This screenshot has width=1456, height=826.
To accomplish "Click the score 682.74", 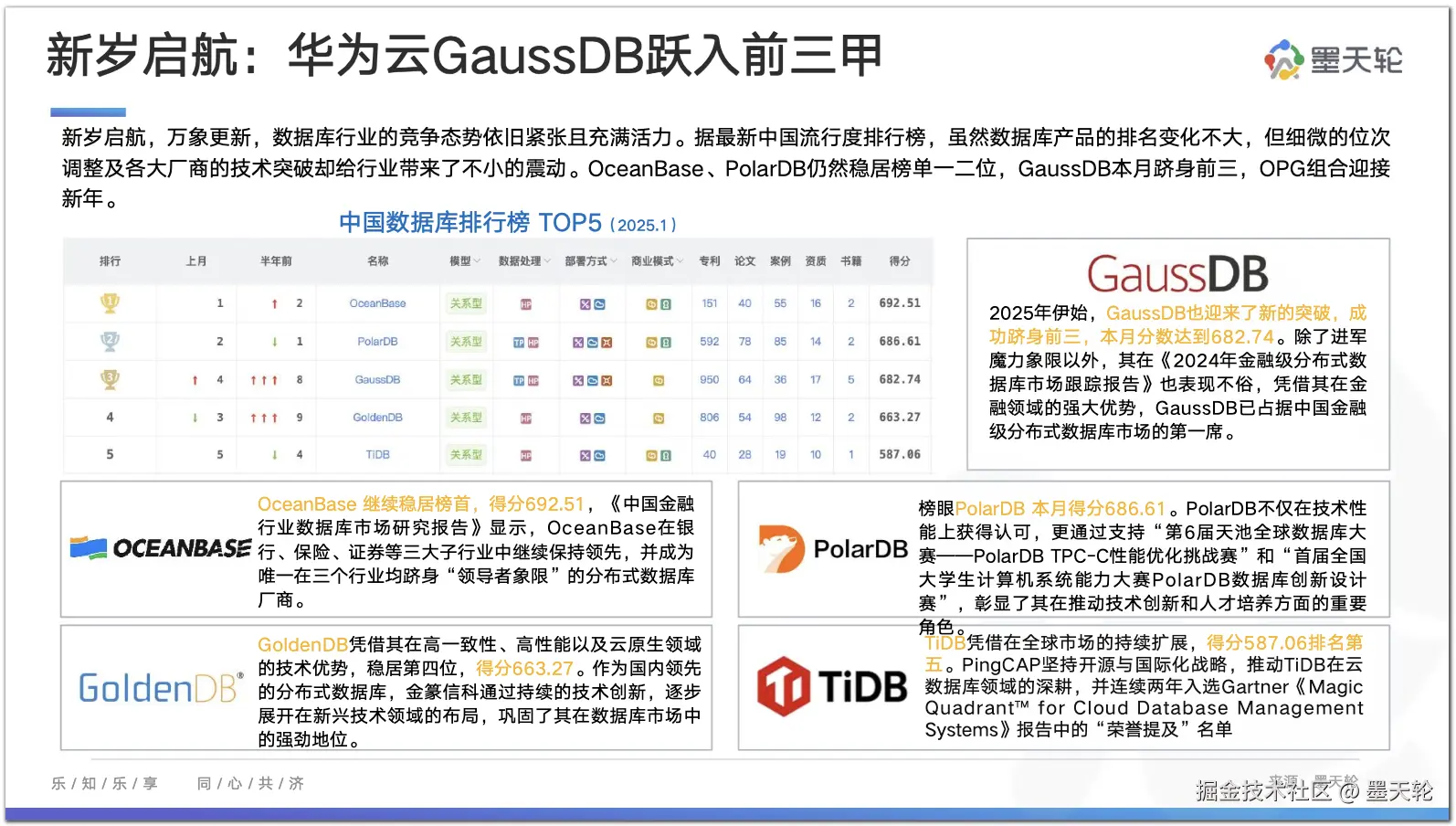I will (x=900, y=379).
